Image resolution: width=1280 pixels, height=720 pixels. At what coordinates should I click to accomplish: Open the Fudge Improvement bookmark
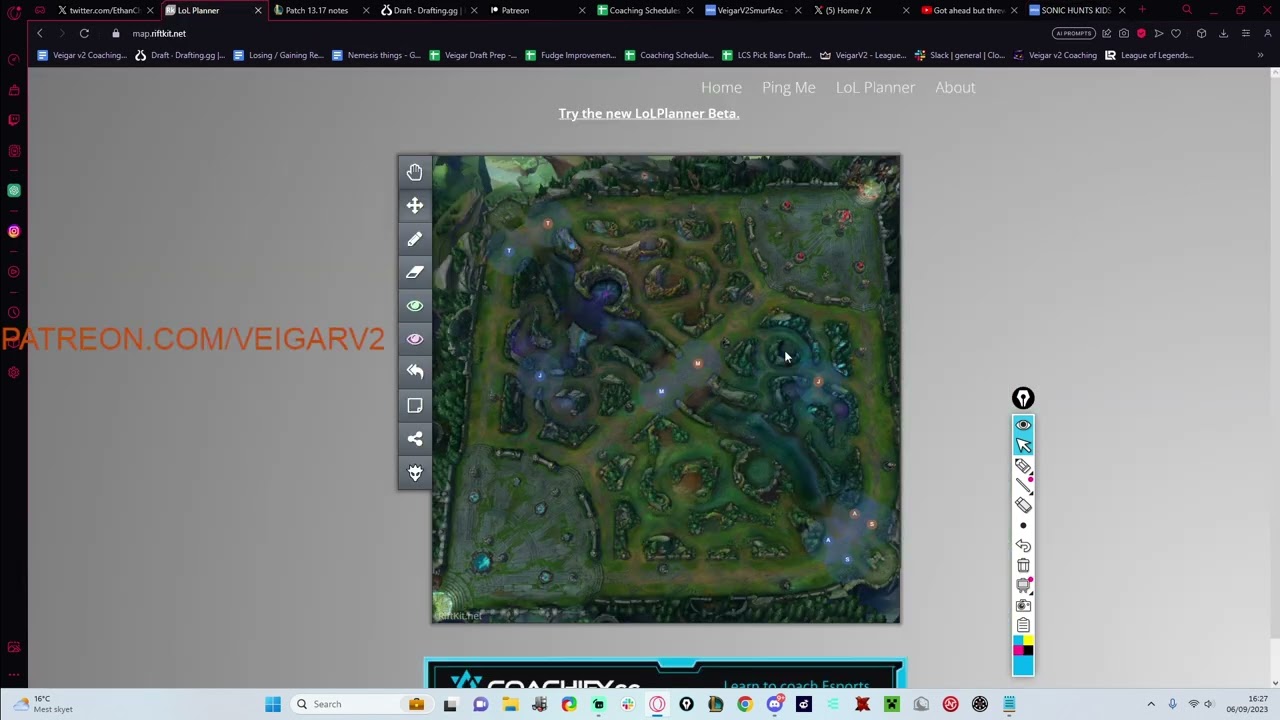(x=570, y=55)
